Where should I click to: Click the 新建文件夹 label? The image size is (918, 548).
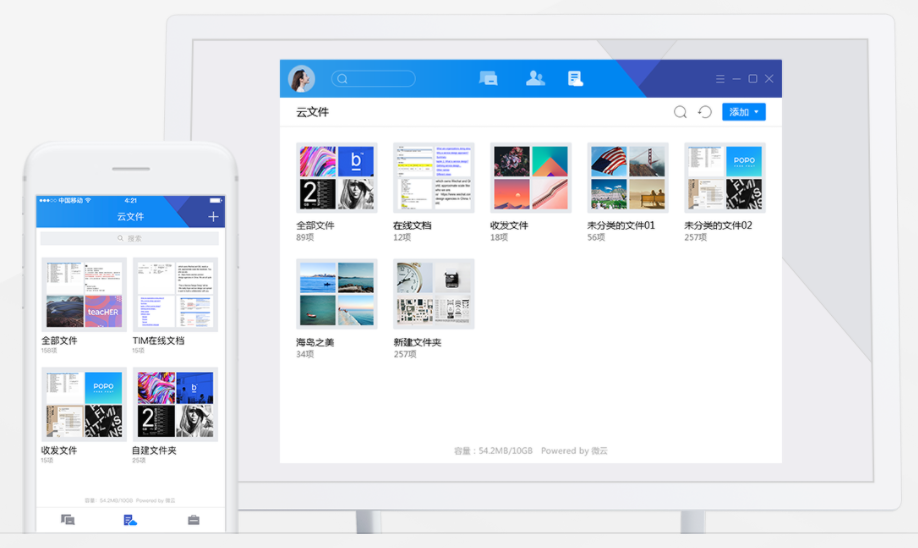click(417, 342)
